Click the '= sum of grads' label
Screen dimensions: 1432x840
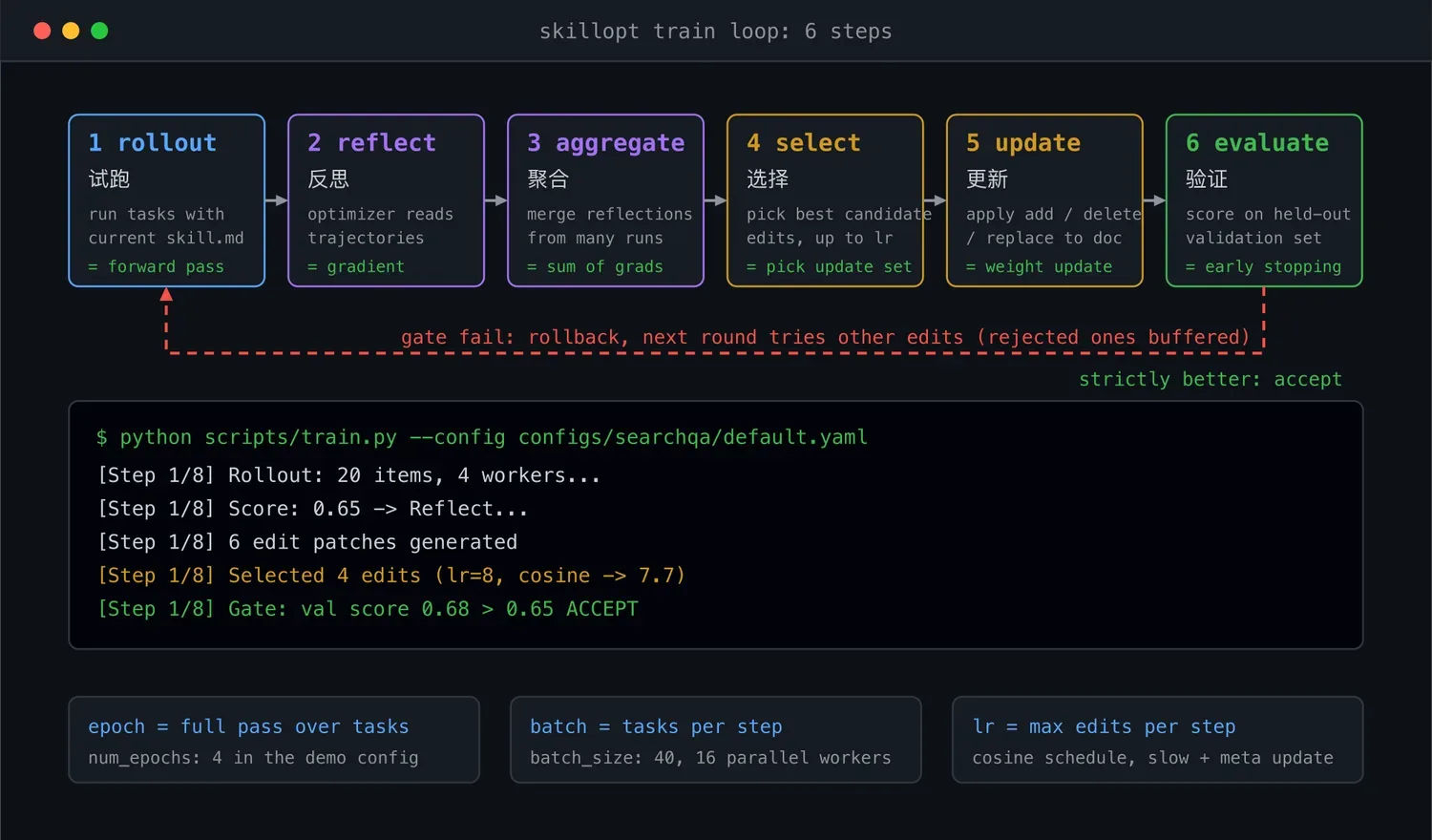tap(595, 266)
